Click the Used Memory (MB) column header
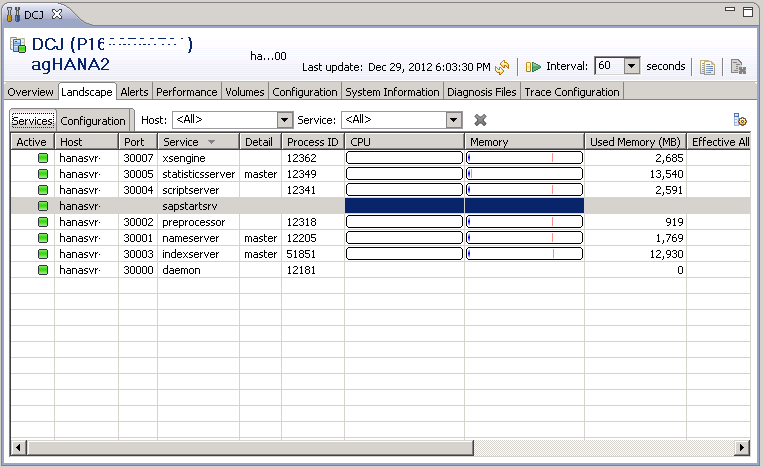Viewport: 763px width, 467px height. click(634, 142)
